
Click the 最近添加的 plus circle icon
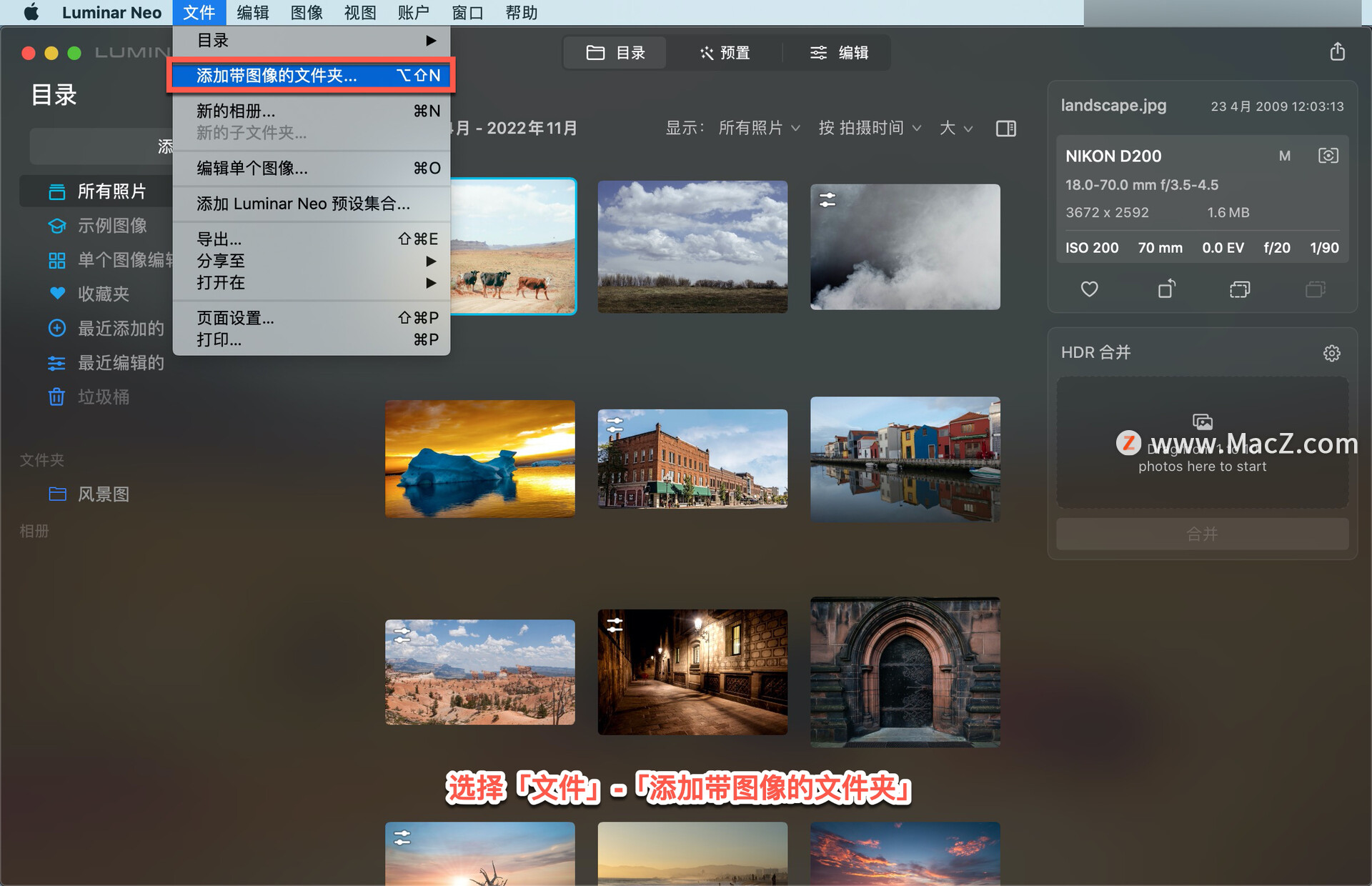coord(56,328)
